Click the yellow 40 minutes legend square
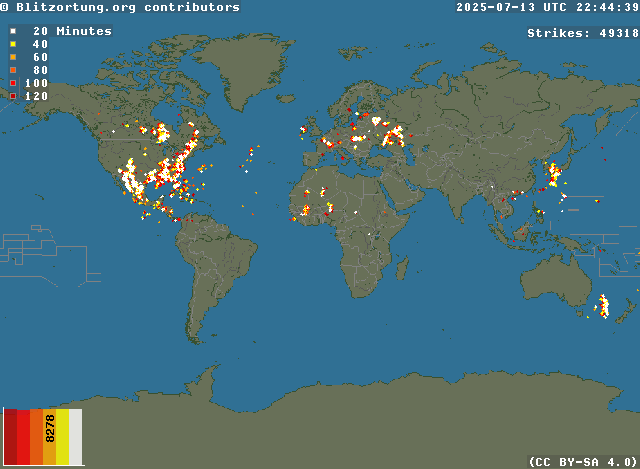Screen dimensions: 640x469 tap(13, 44)
